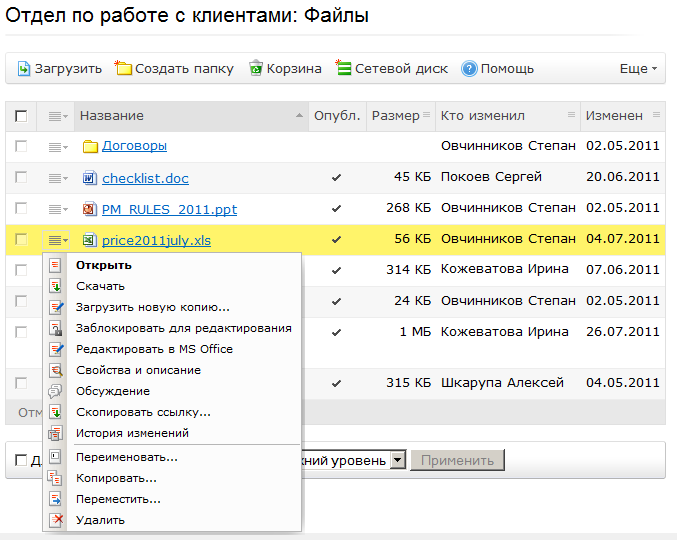
Task: Click the icon beside Копировать
Action: pyautogui.click(x=55, y=478)
